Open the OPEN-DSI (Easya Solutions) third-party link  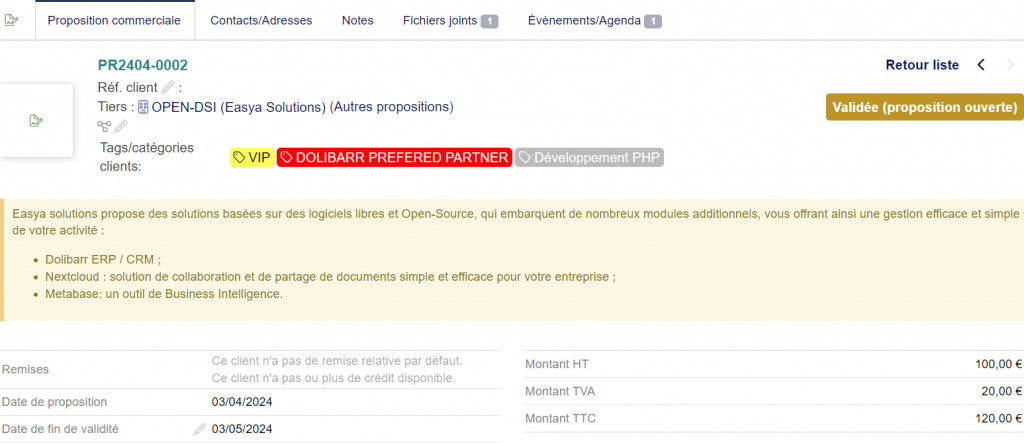(239, 107)
